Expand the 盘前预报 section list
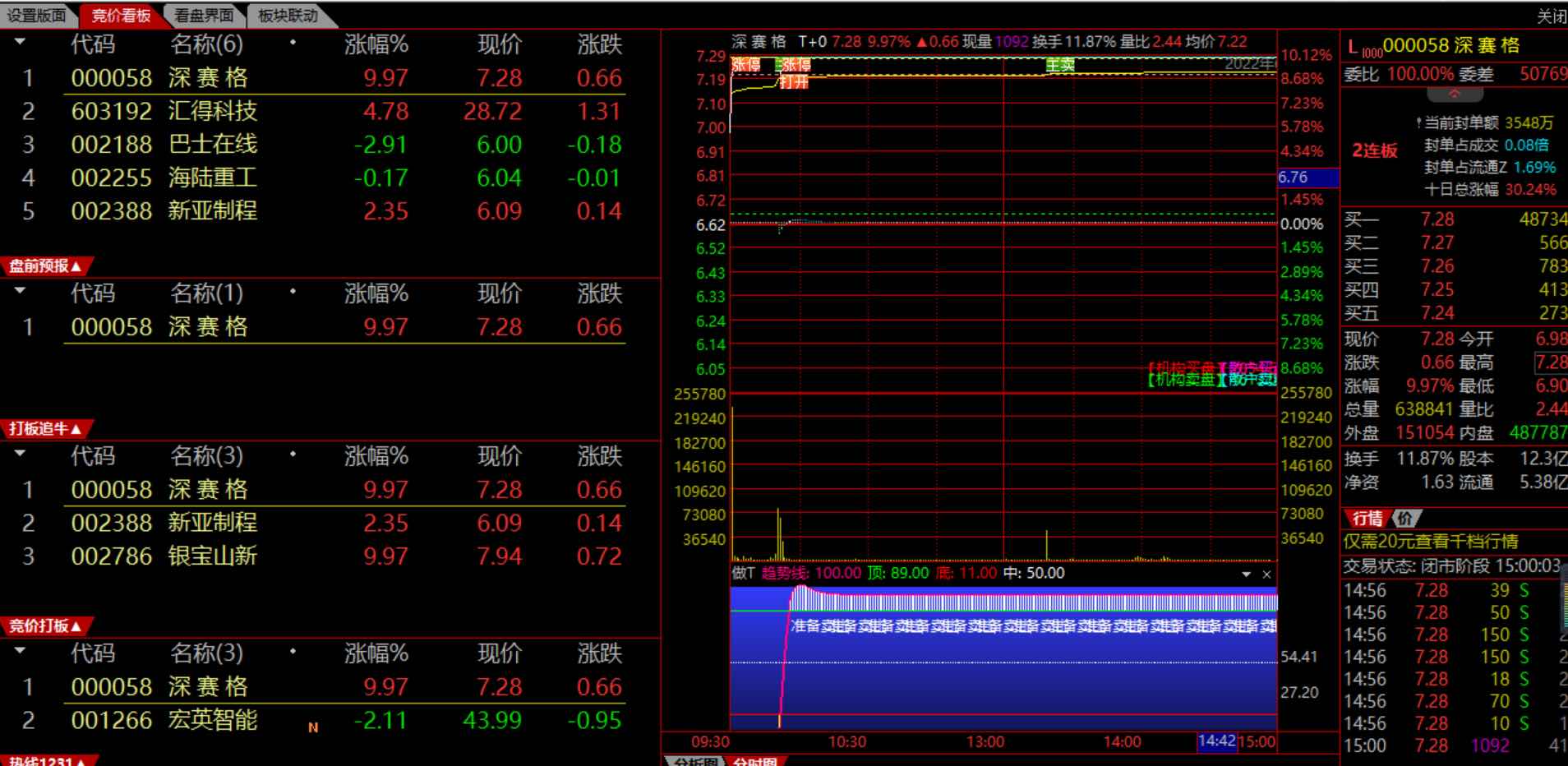Image resolution: width=1568 pixels, height=766 pixels. (x=45, y=265)
